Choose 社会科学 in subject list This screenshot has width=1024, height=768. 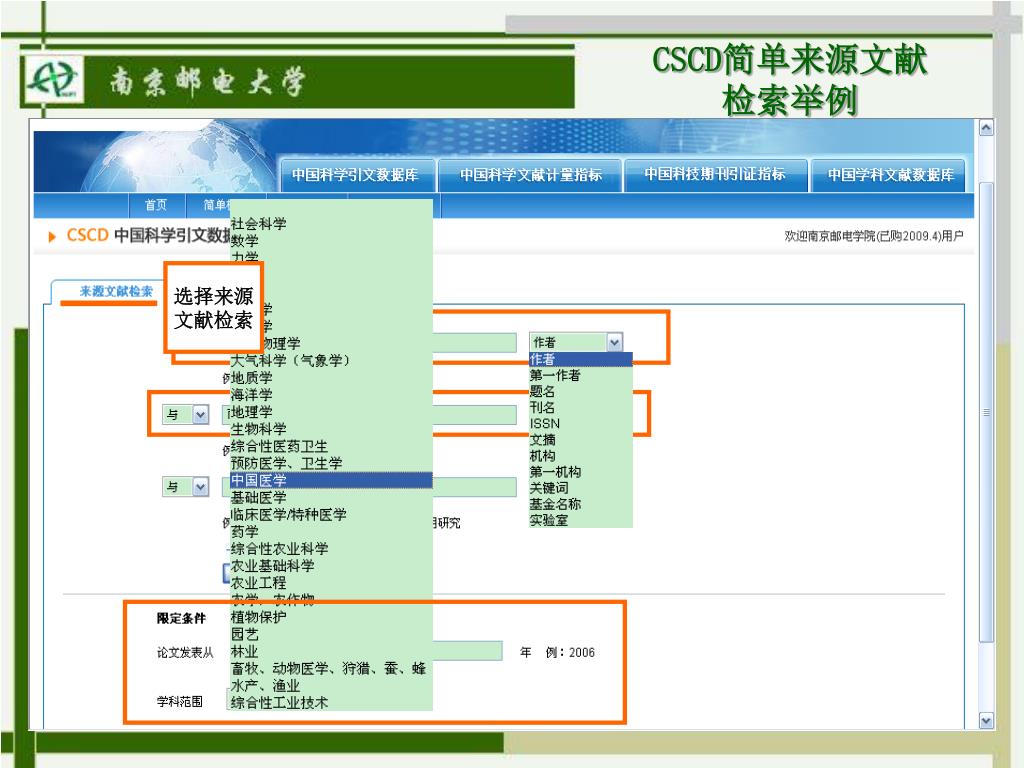(331, 224)
